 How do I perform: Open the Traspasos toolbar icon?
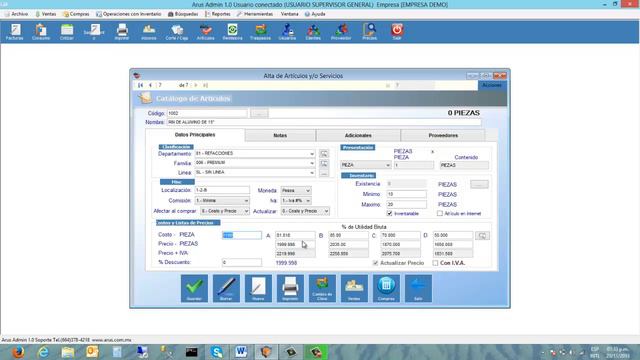coord(260,32)
